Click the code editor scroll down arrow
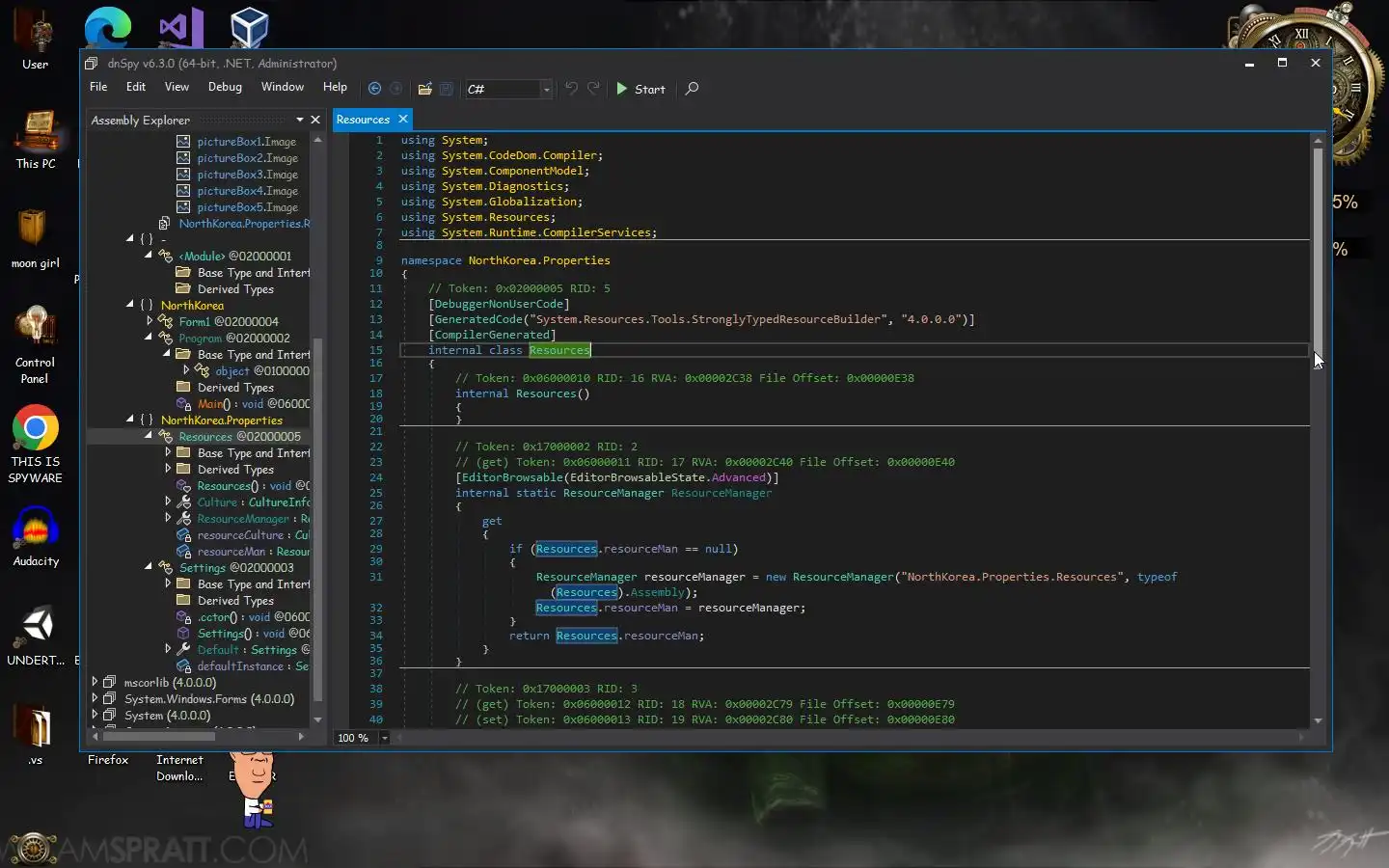The height and width of the screenshot is (868, 1389). coord(1318,720)
